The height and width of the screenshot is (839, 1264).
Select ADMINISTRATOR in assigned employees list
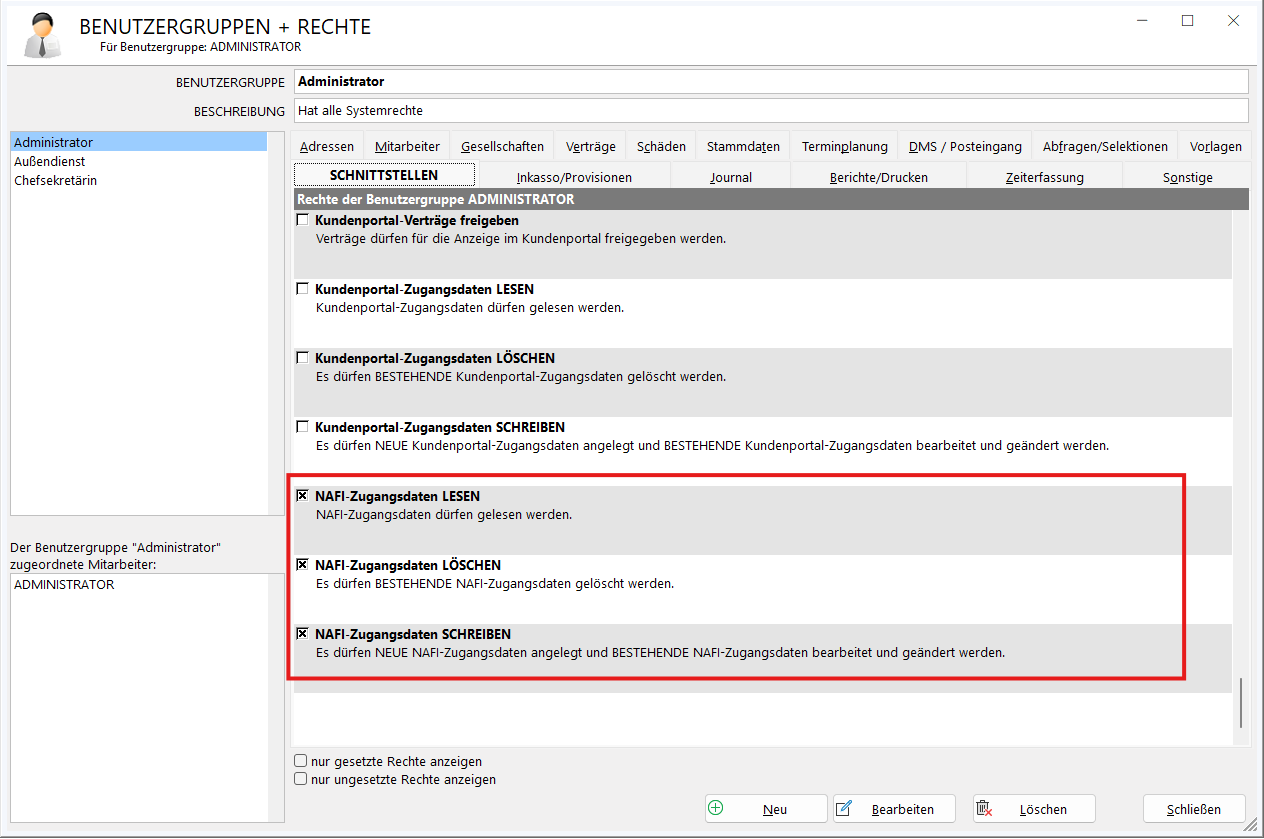click(x=64, y=585)
